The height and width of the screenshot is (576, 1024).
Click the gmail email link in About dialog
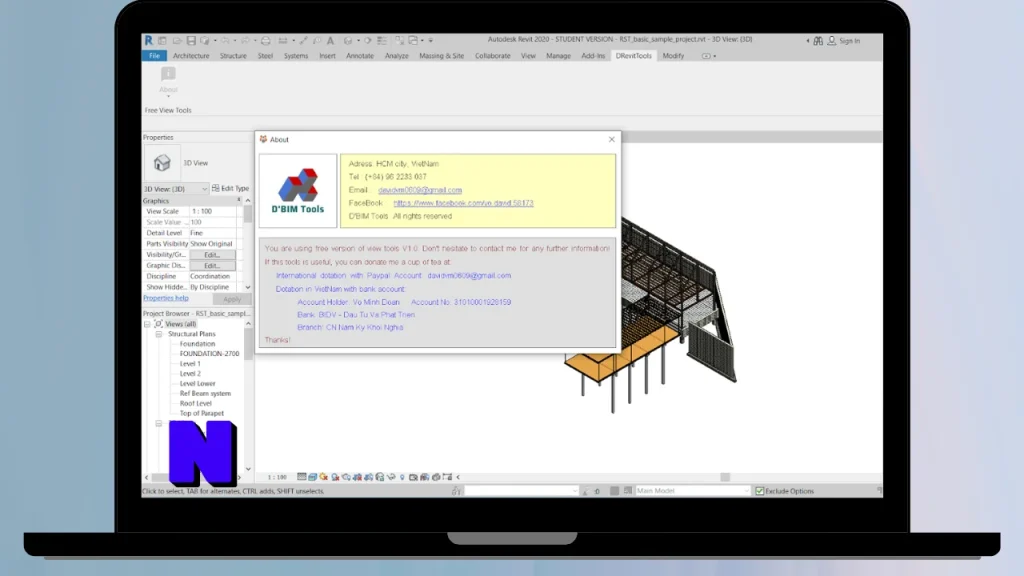tap(420, 190)
